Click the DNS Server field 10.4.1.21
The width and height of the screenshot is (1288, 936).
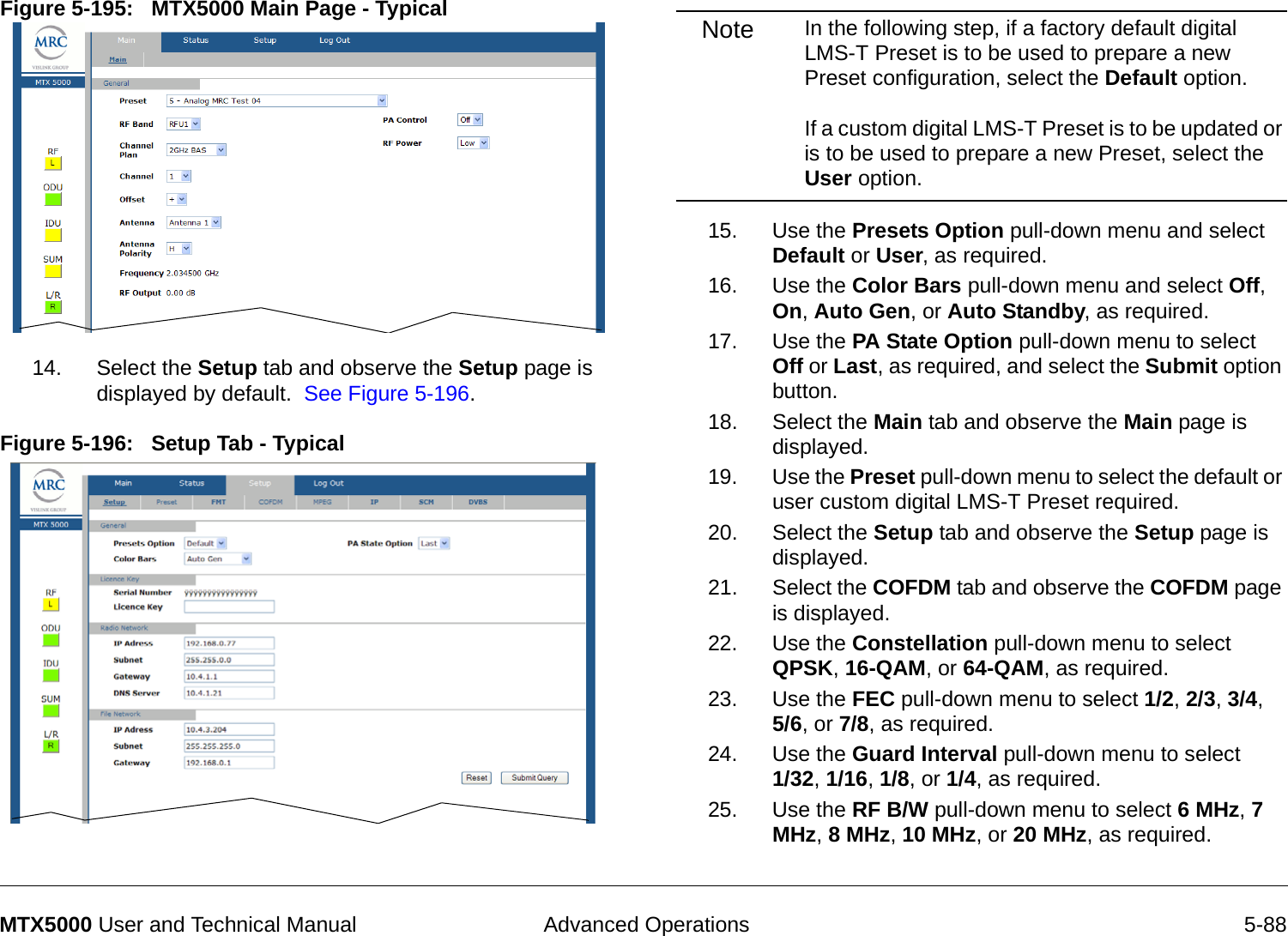(x=229, y=692)
